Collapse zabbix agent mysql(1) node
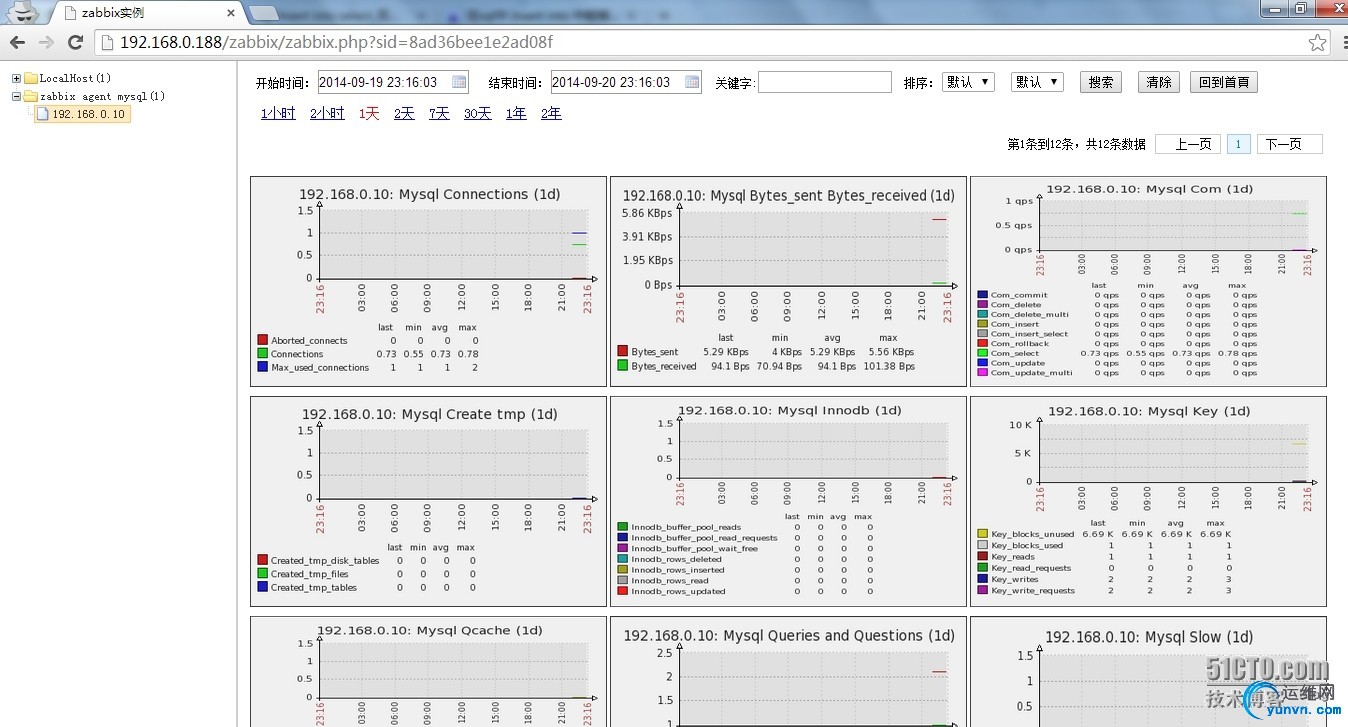Image resolution: width=1348 pixels, height=727 pixels. pyautogui.click(x=16, y=96)
